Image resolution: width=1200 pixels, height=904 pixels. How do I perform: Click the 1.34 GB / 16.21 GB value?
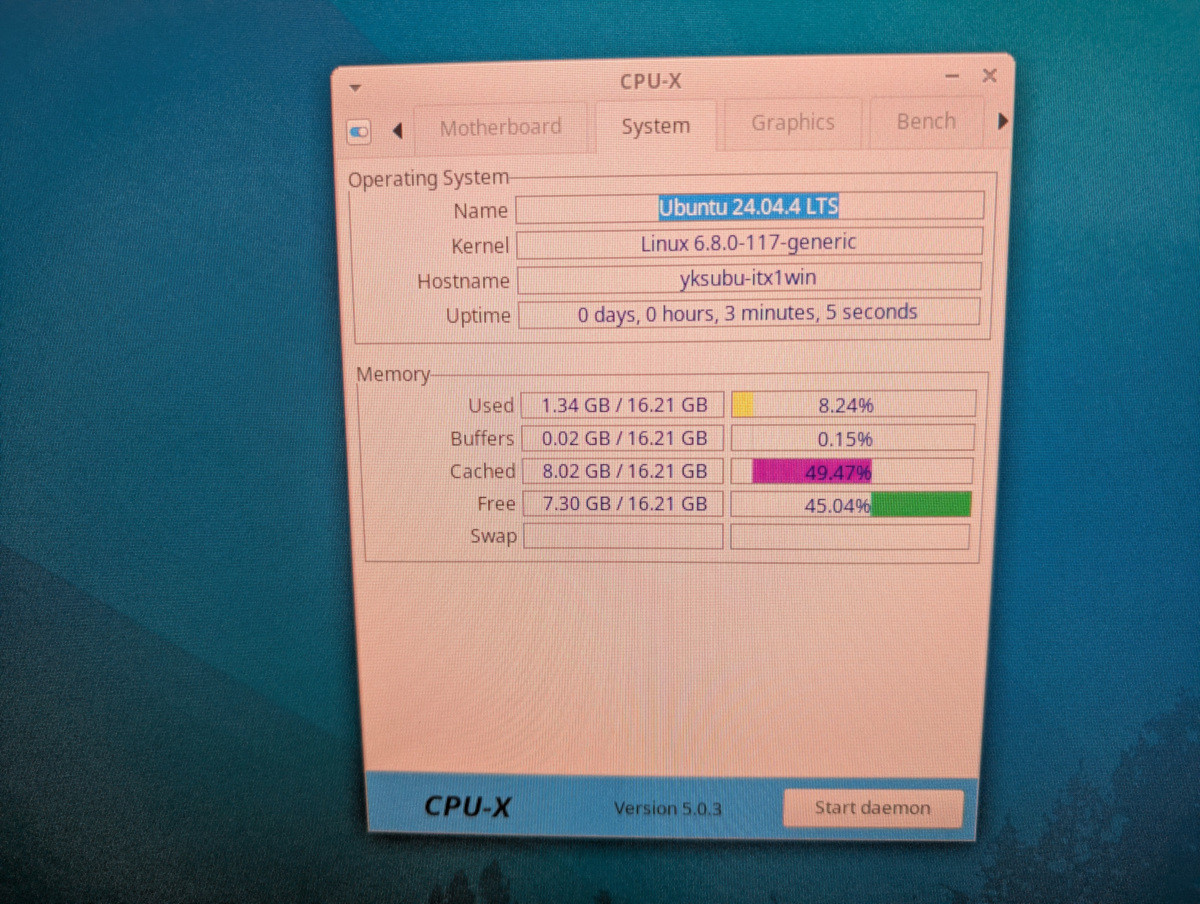click(623, 405)
